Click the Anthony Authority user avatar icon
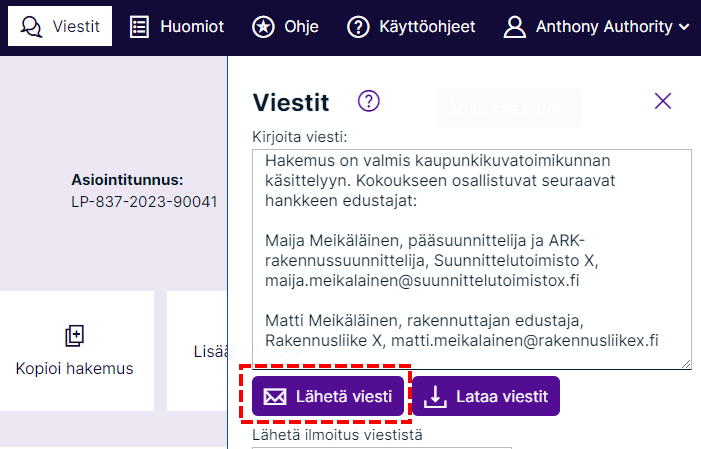This screenshot has height=449, width=701. tap(515, 26)
